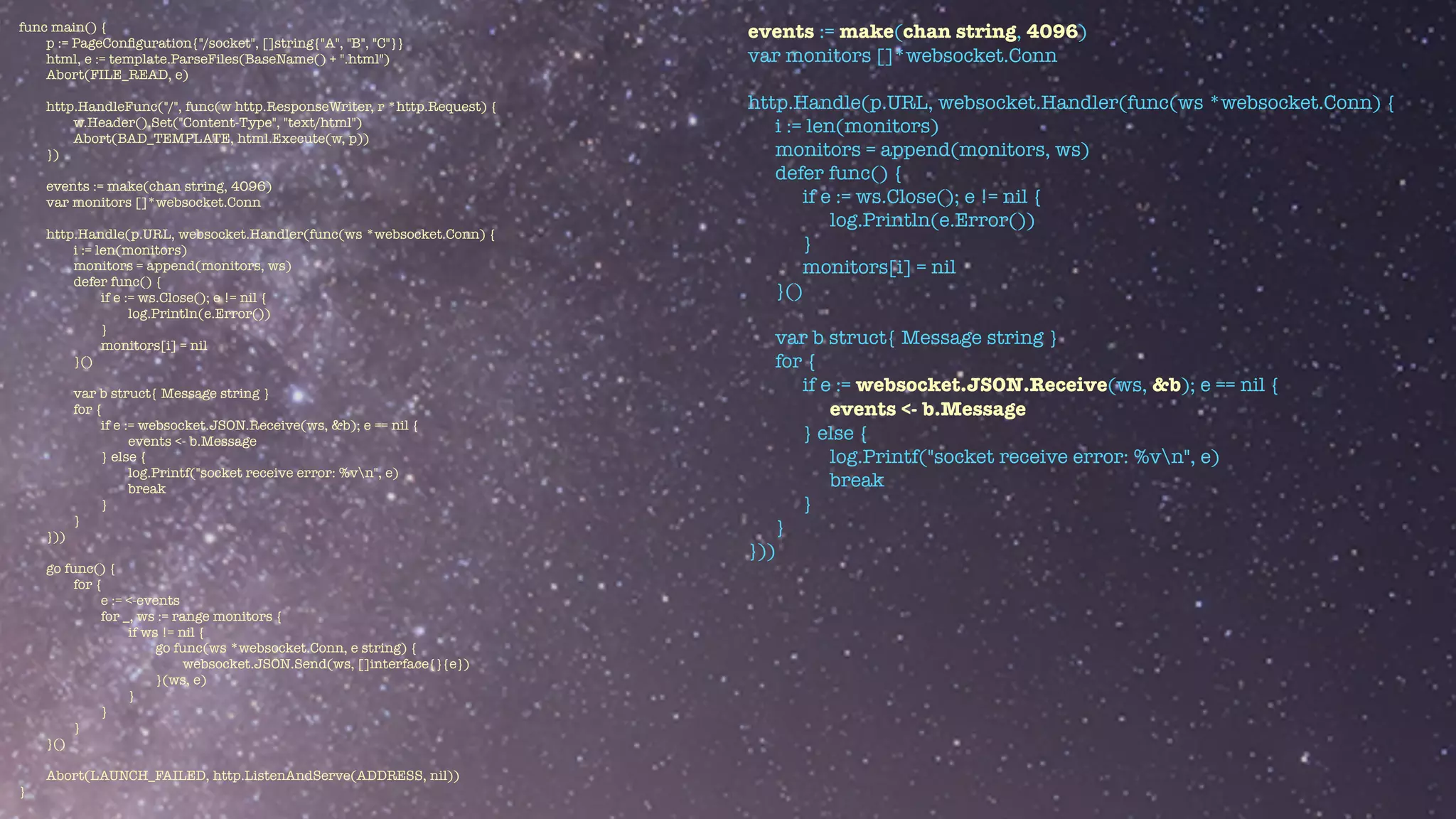The height and width of the screenshot is (819, 1456).
Task: Click the 'http.HandleFunc("/"' line
Action: [271, 107]
